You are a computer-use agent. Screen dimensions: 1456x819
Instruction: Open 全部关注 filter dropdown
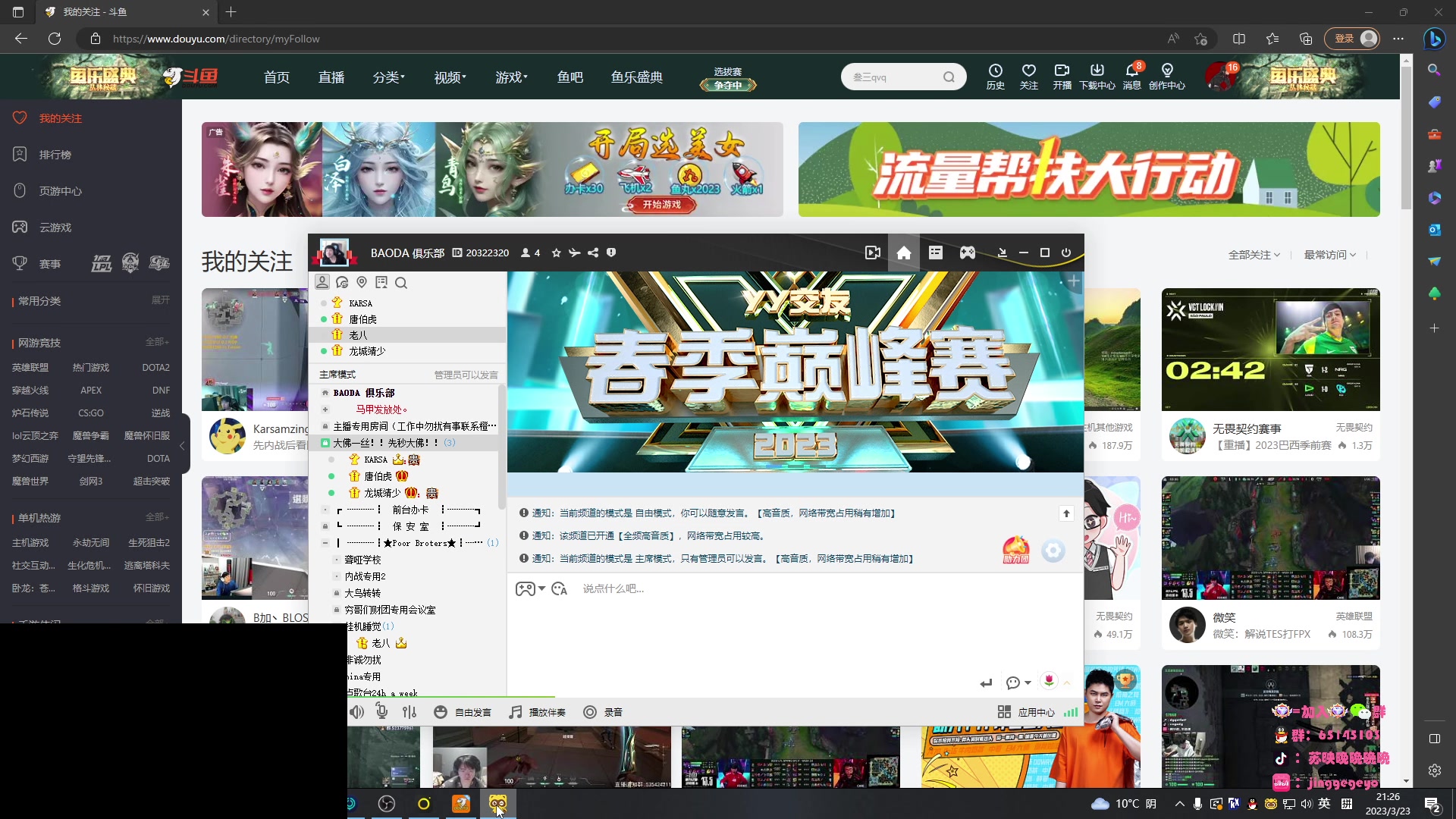coord(1254,255)
